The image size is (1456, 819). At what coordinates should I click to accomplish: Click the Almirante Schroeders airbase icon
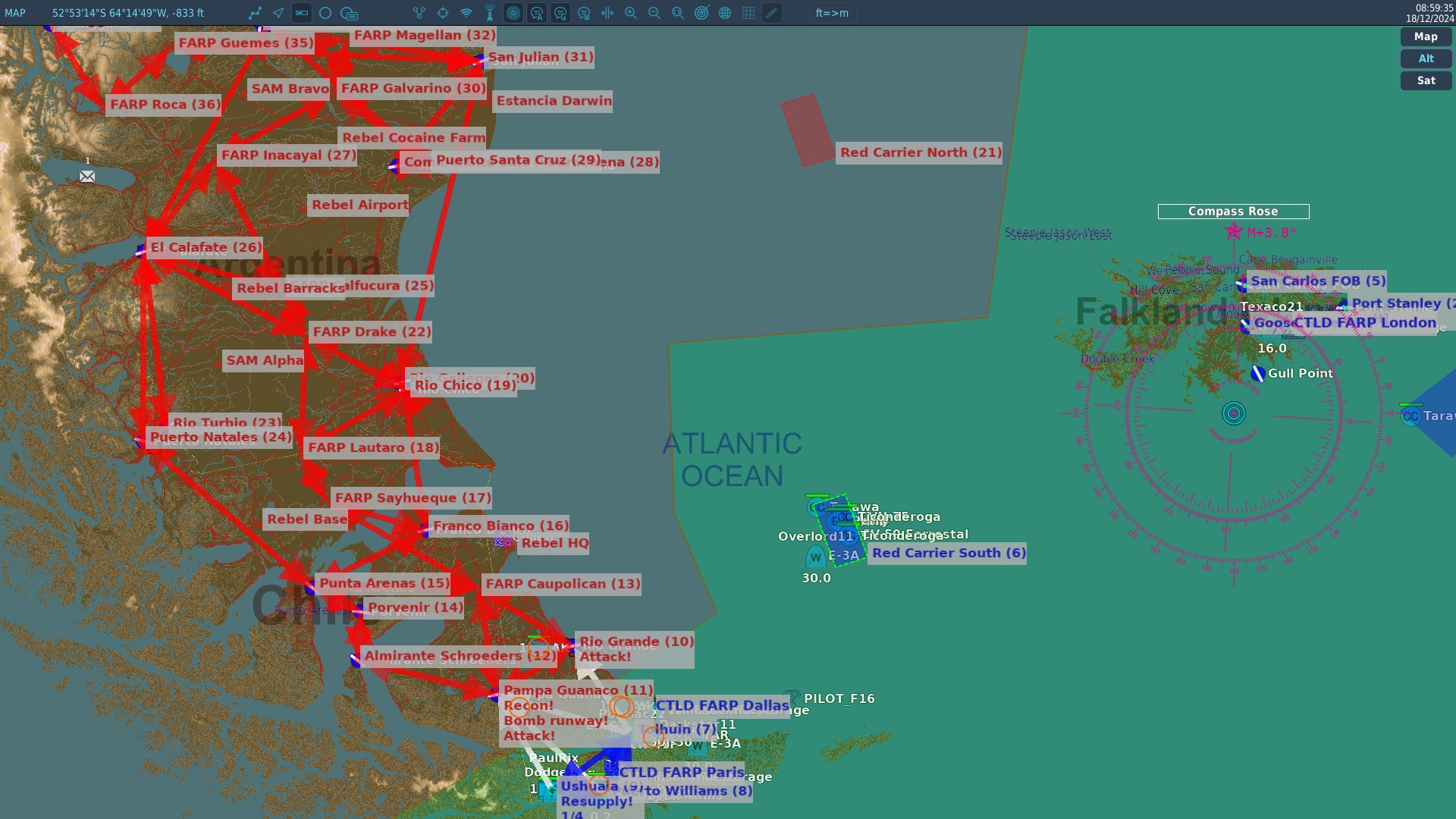click(355, 660)
